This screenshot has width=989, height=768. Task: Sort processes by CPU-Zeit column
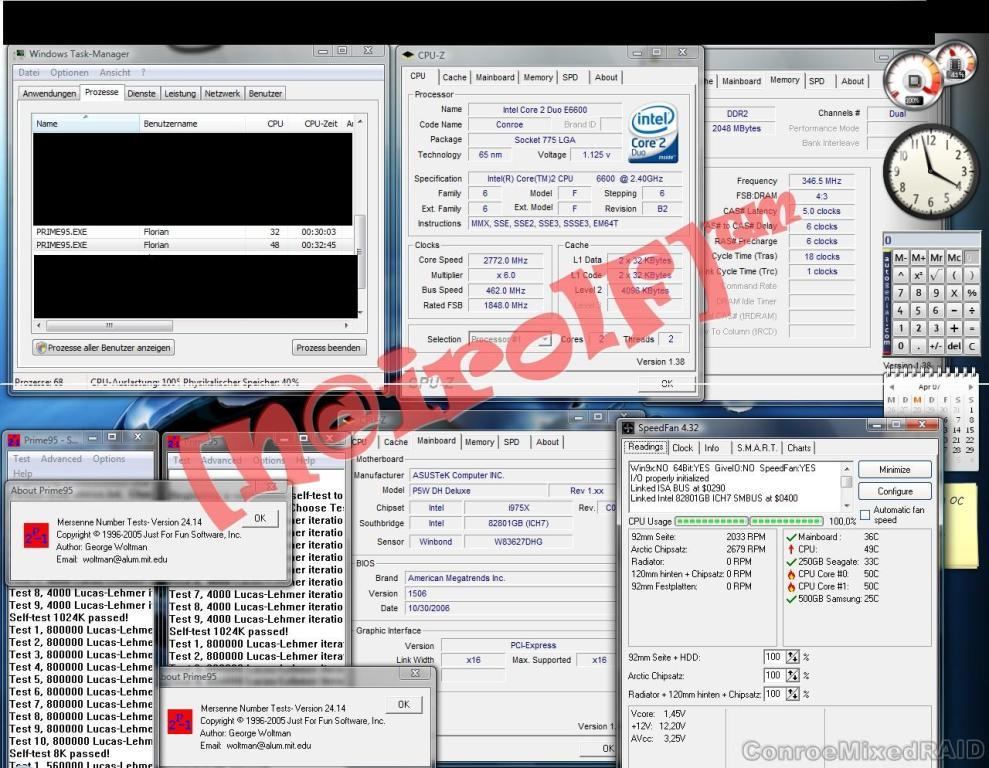tap(320, 124)
